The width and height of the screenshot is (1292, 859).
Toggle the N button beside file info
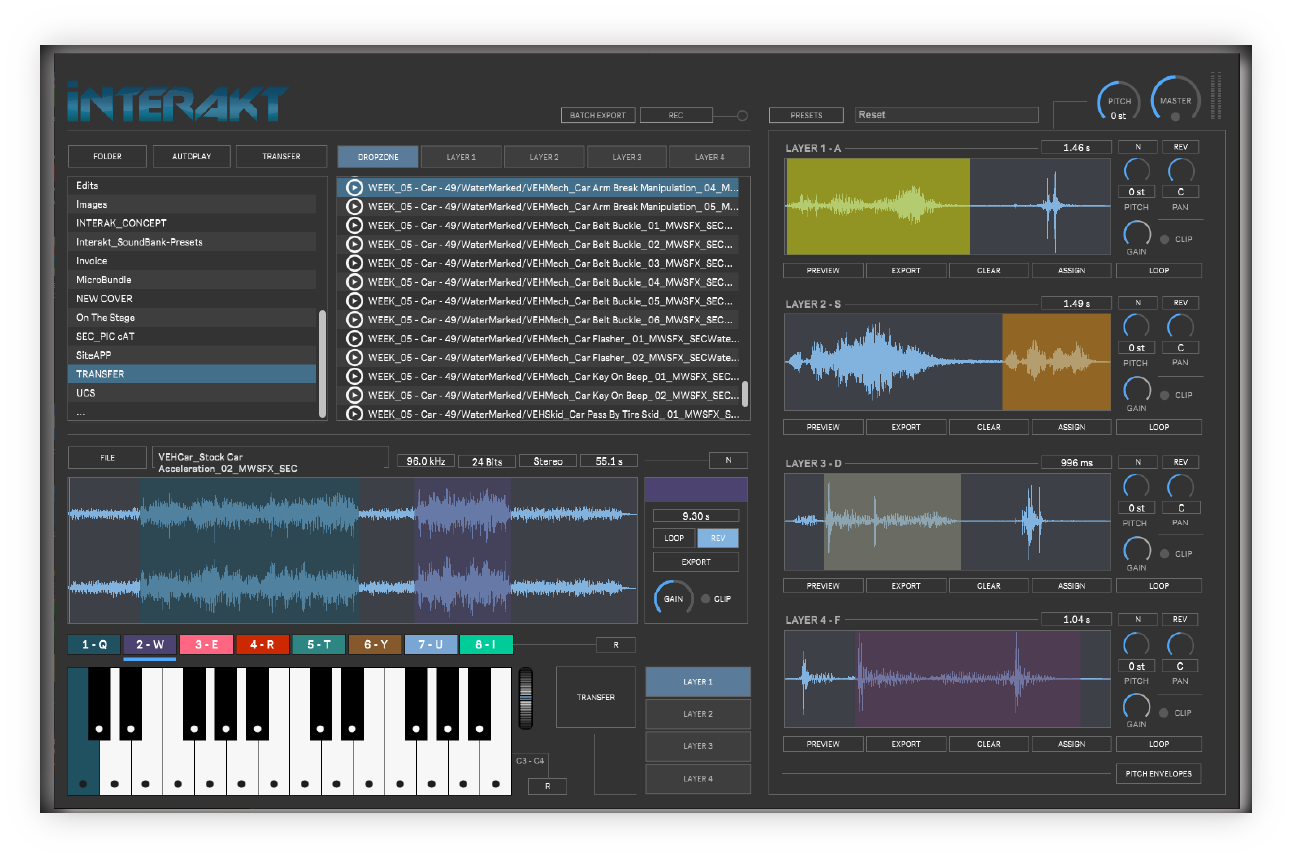[728, 461]
